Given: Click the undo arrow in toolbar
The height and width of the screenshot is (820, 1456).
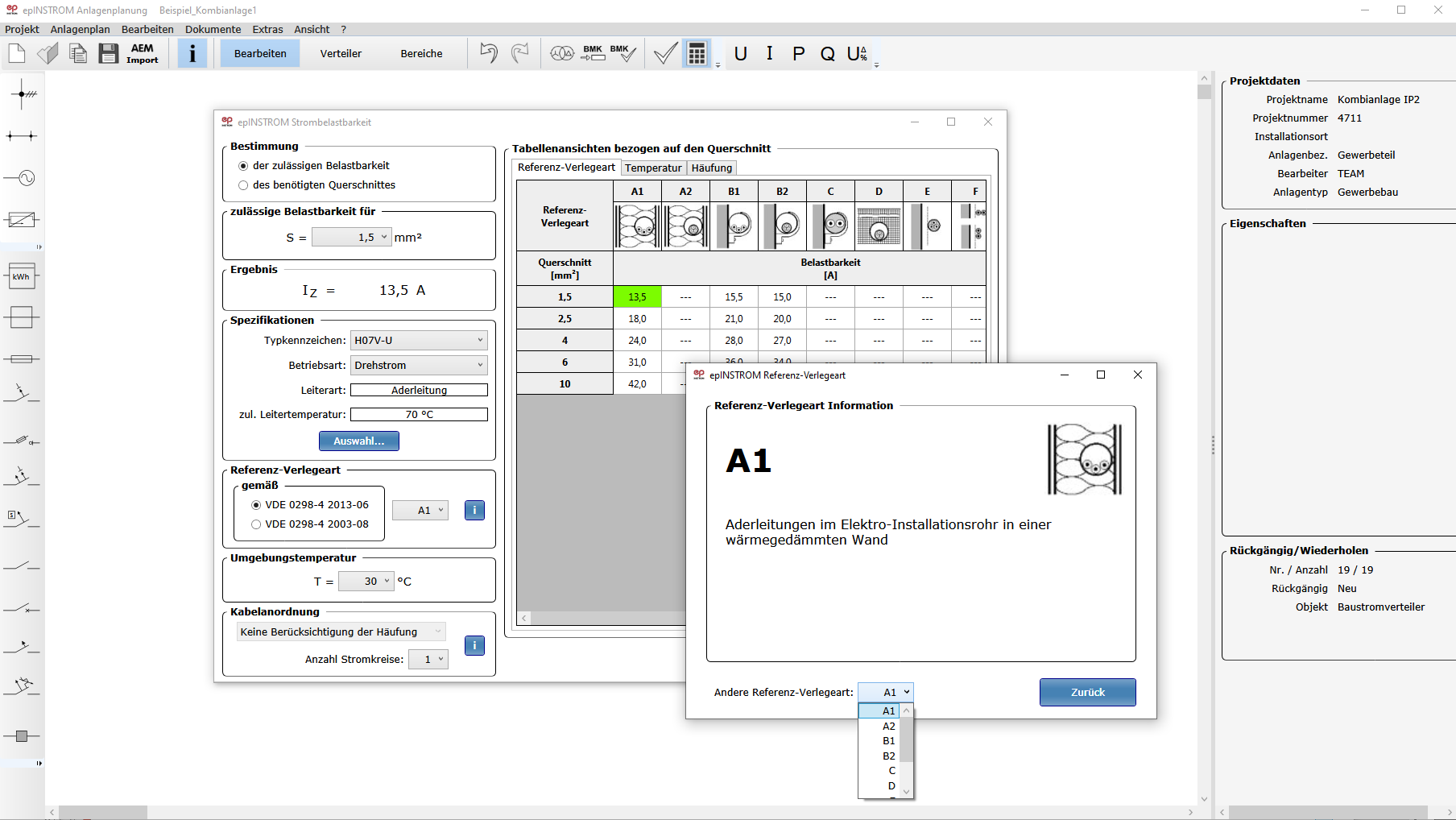Looking at the screenshot, I should click(488, 53).
